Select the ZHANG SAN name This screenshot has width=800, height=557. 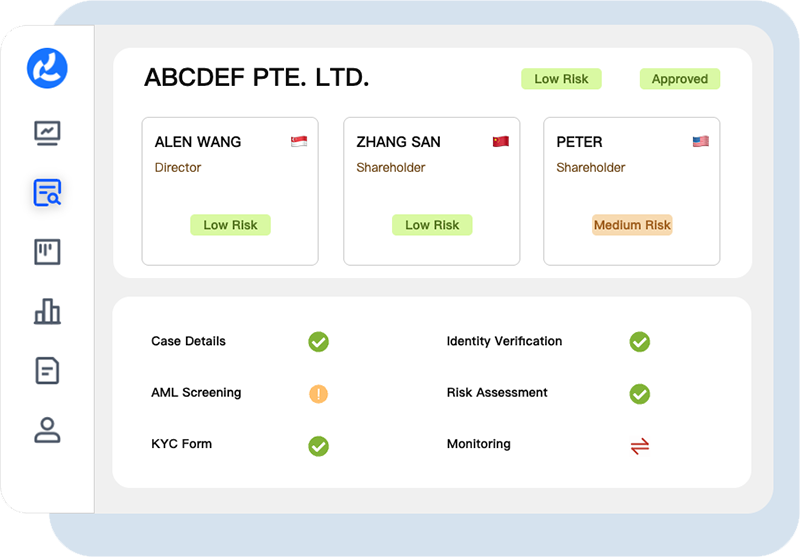[398, 142]
